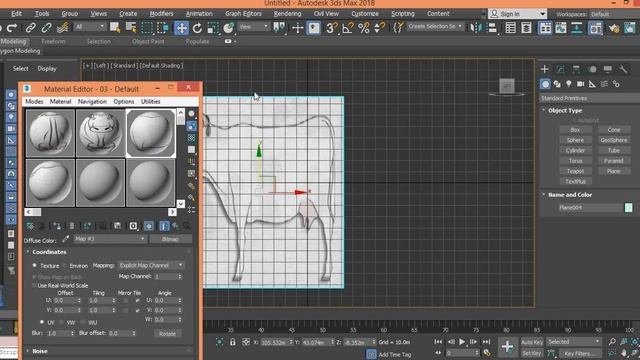The height and width of the screenshot is (360, 640).
Task: Toggle the Auto Key button
Action: pos(532,342)
